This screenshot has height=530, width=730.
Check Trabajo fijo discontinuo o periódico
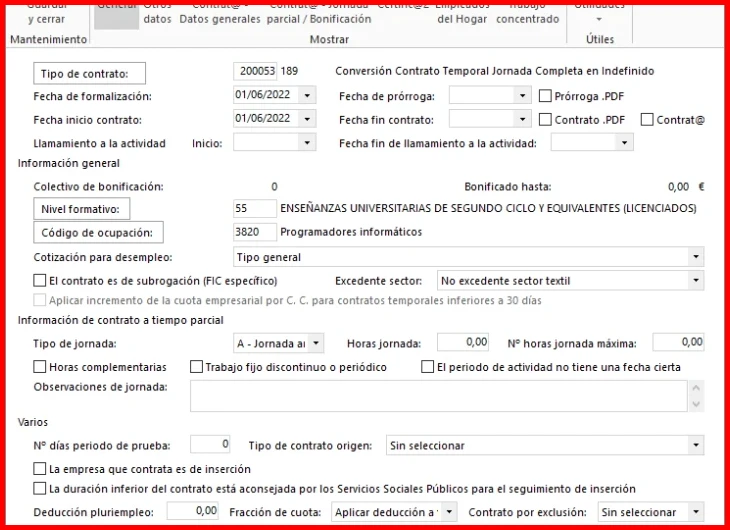coord(196,367)
